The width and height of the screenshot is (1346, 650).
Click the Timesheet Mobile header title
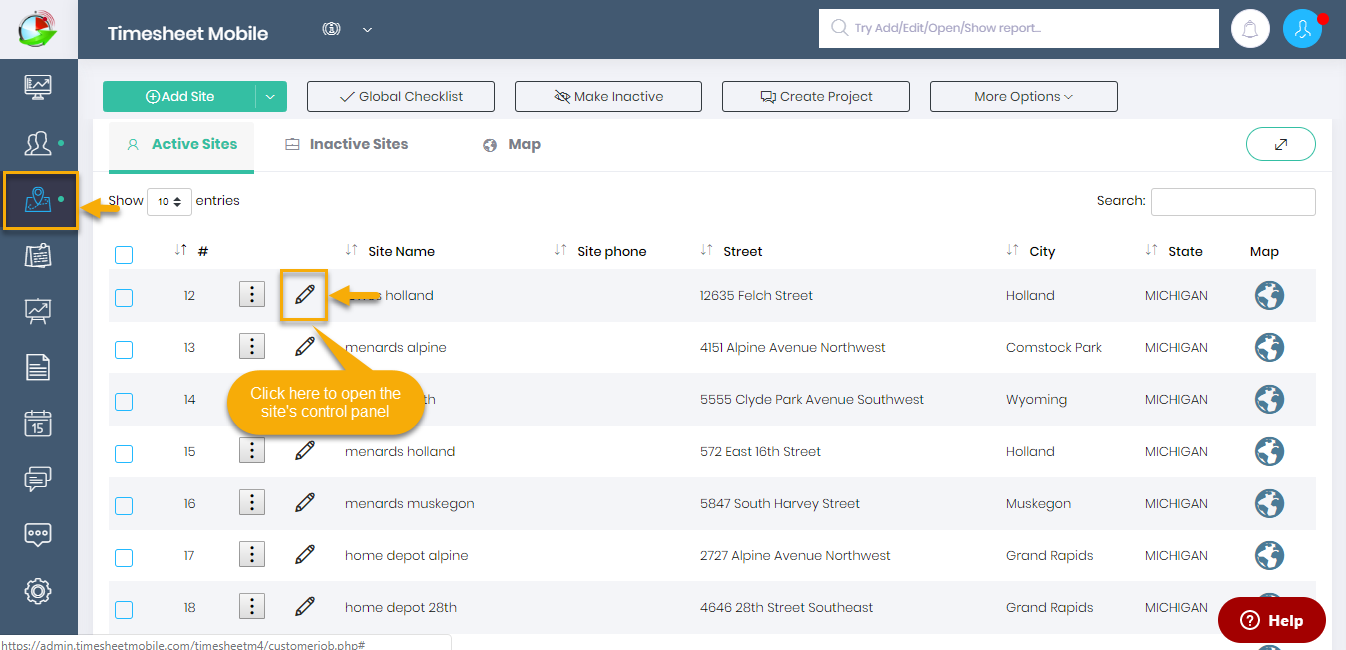coord(188,33)
